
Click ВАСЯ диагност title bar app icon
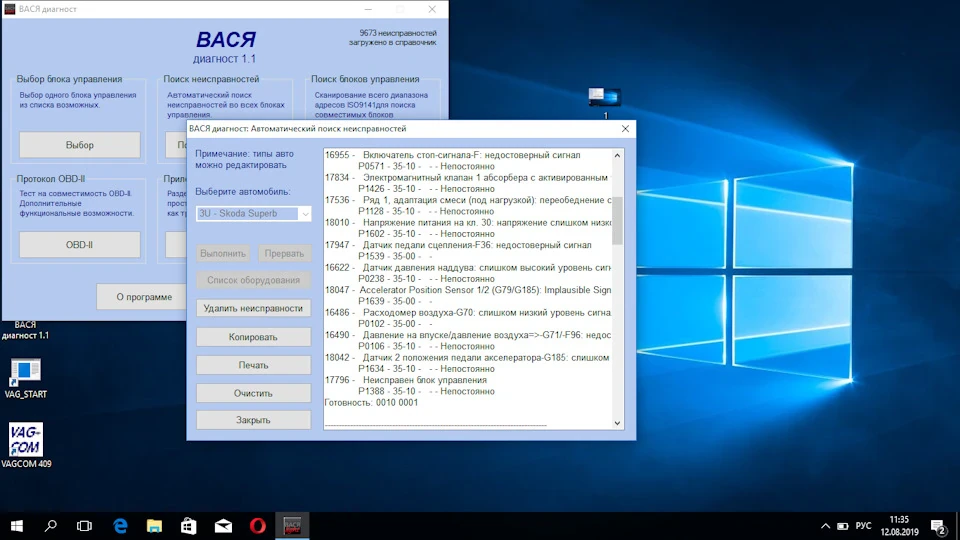pos(10,9)
